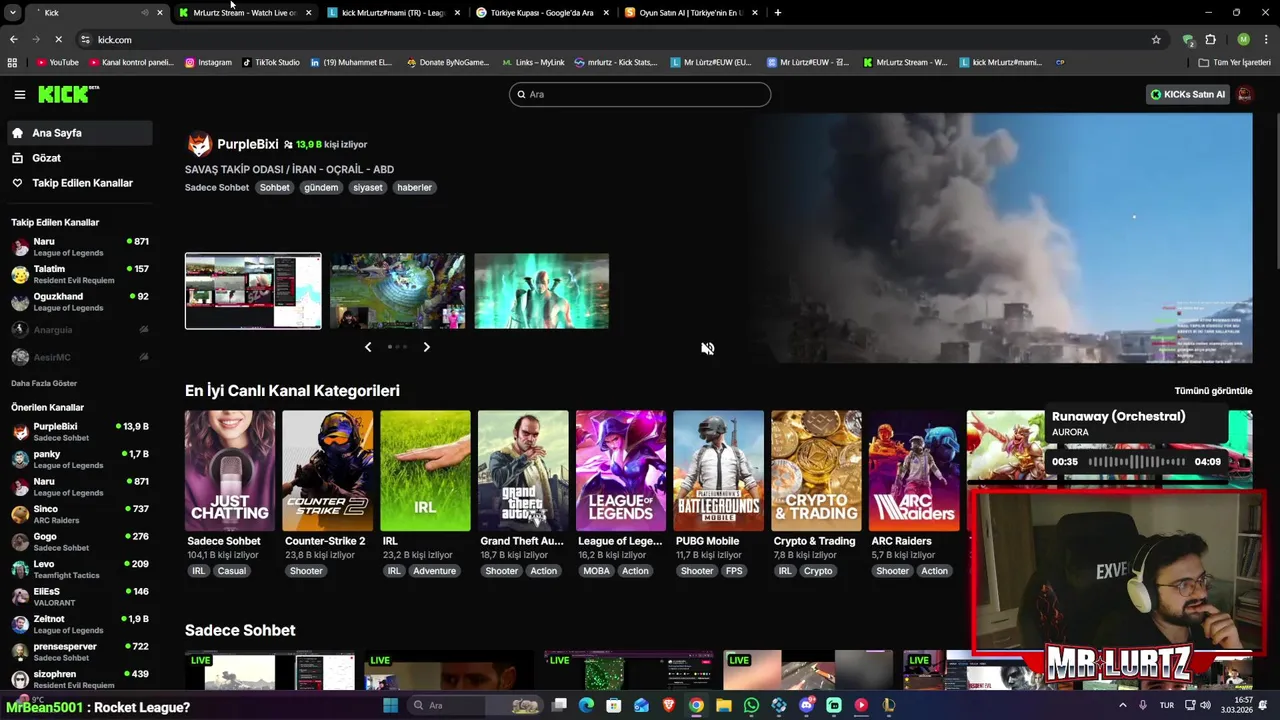Click the FPS tag under PUBG Mobile
Screen dimensions: 1280x720
tap(734, 571)
